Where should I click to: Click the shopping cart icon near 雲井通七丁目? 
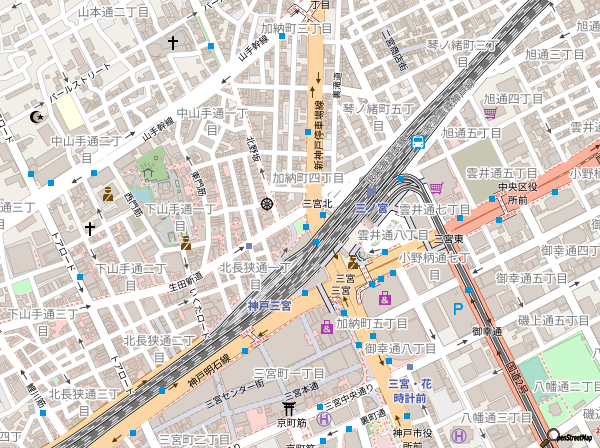[436, 188]
